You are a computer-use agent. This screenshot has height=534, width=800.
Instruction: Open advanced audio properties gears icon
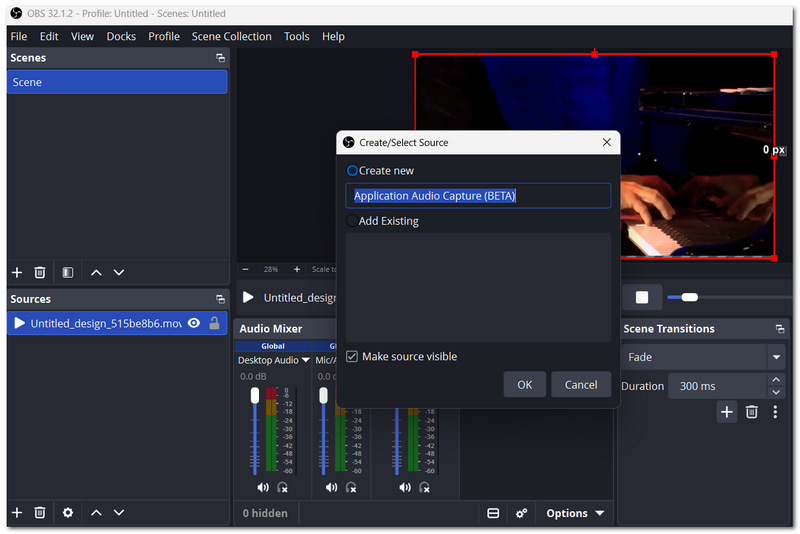point(521,513)
